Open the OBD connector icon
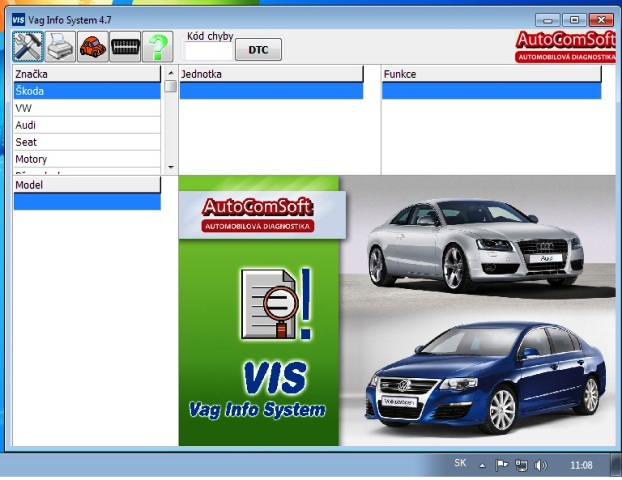Viewport: 622px width, 480px height. 125,47
